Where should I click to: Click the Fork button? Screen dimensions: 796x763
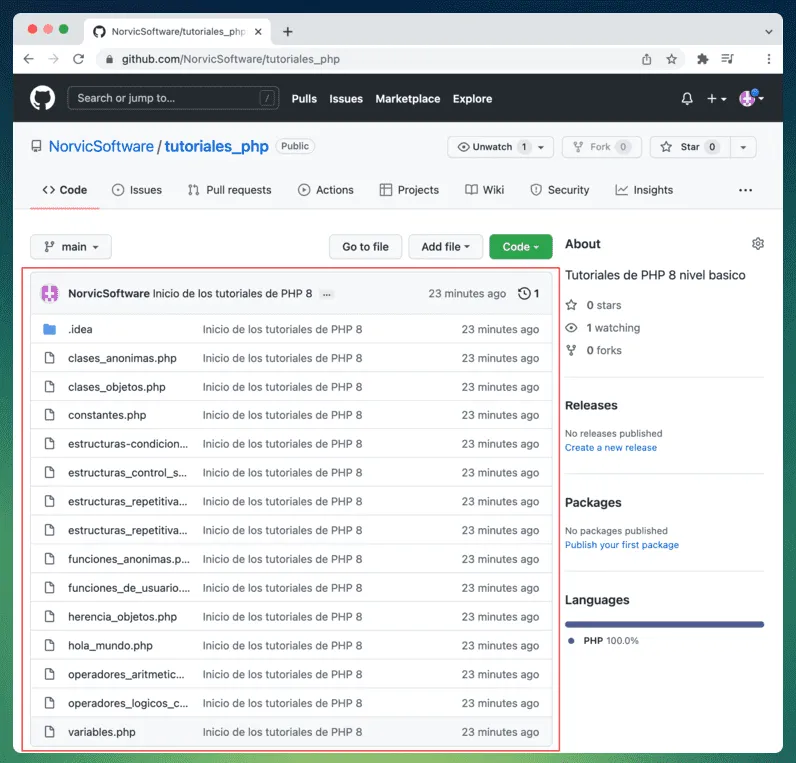coord(602,147)
